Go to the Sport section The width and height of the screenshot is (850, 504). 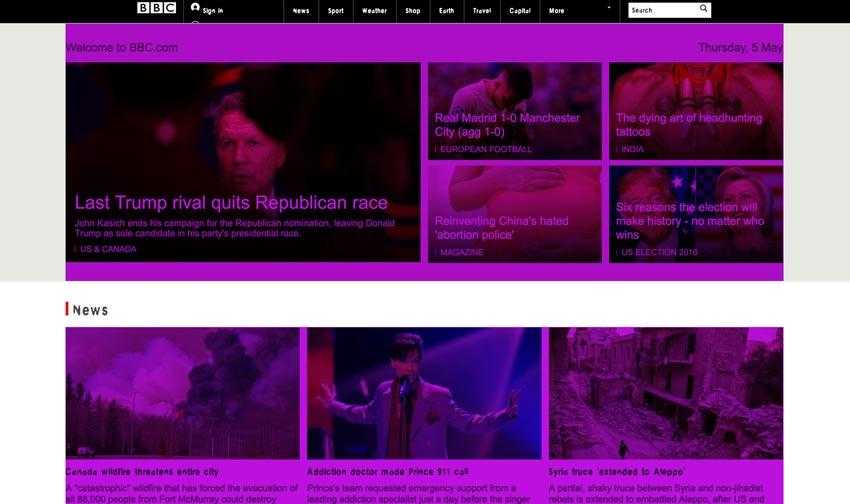(335, 11)
